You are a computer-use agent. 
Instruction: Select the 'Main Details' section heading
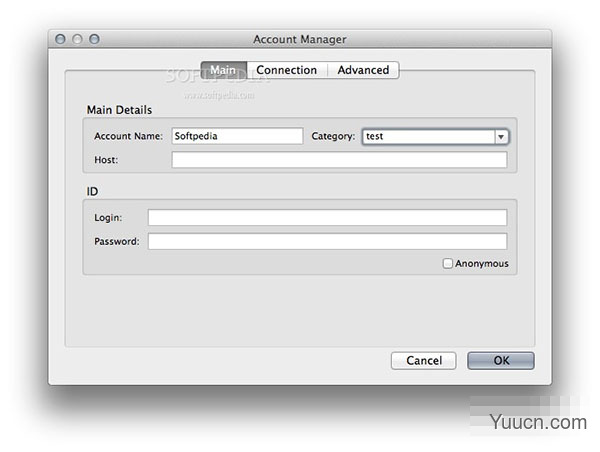tap(119, 110)
